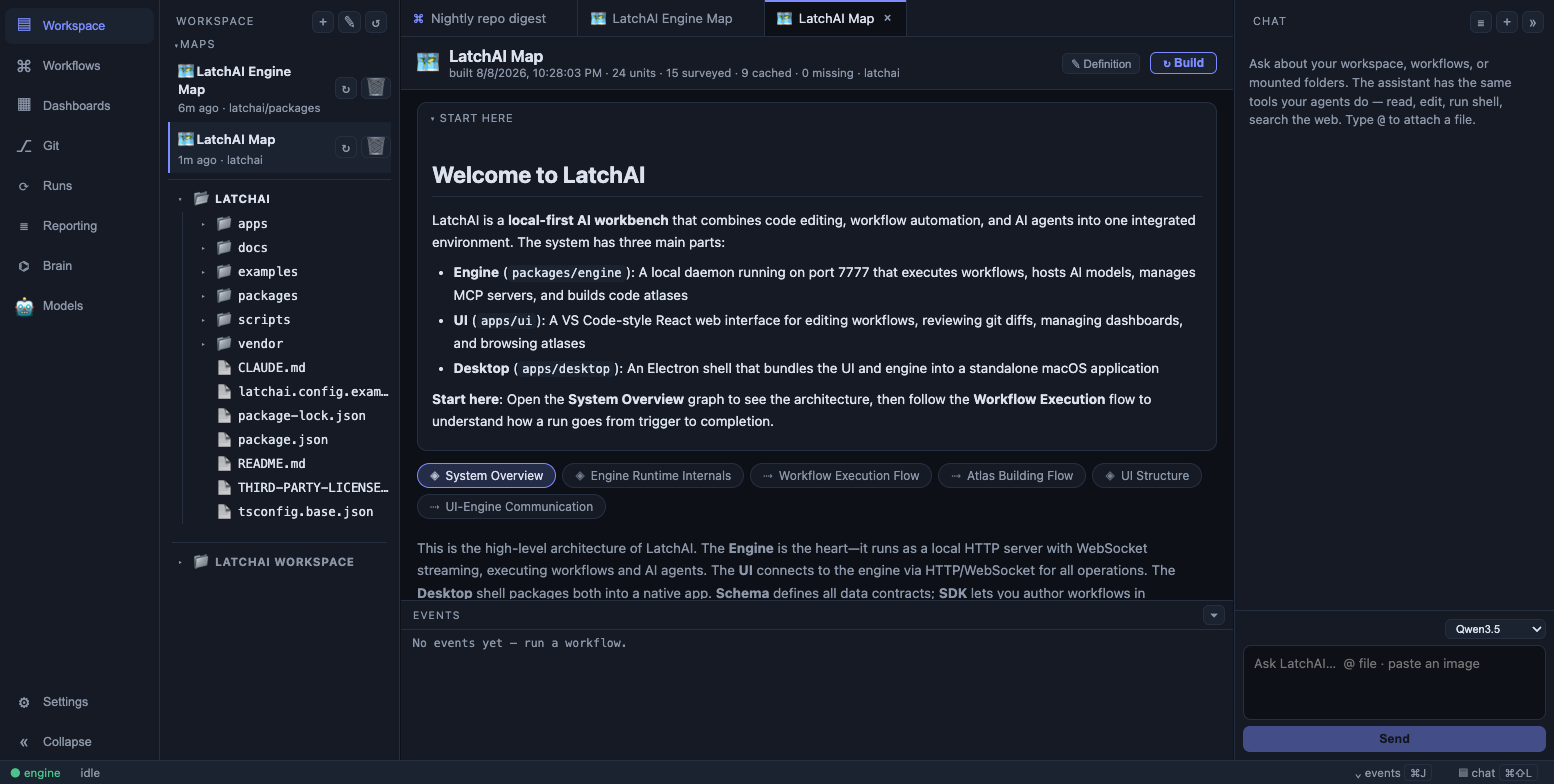Switch to LatchAI Engine Map tab
This screenshot has width=1554, height=784.
point(670,18)
